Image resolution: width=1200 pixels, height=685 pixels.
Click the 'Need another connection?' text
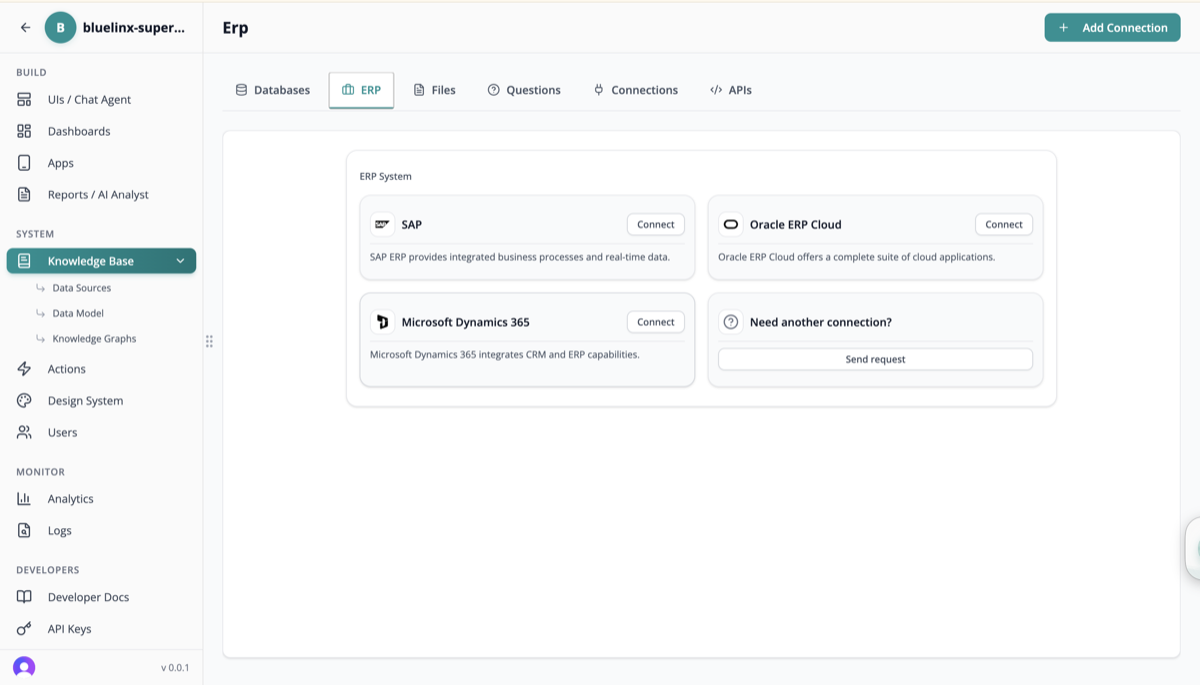[821, 322]
